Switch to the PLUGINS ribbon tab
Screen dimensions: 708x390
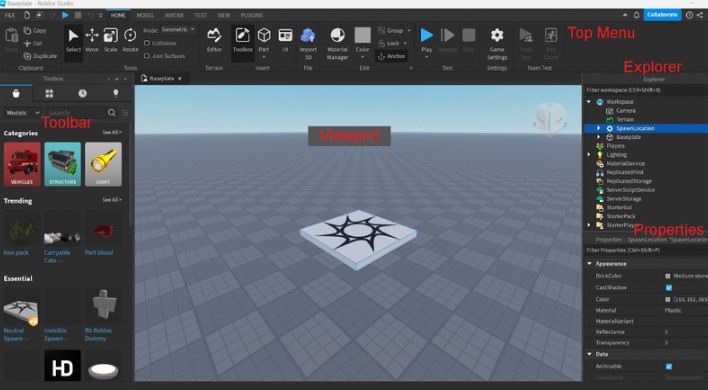coord(252,15)
